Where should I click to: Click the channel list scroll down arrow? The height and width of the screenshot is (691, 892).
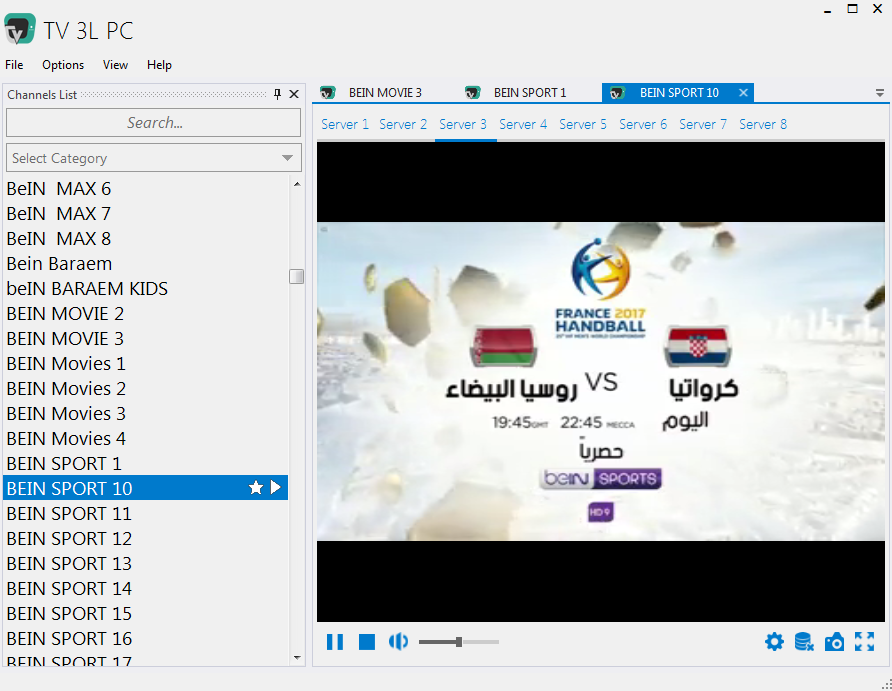[297, 658]
